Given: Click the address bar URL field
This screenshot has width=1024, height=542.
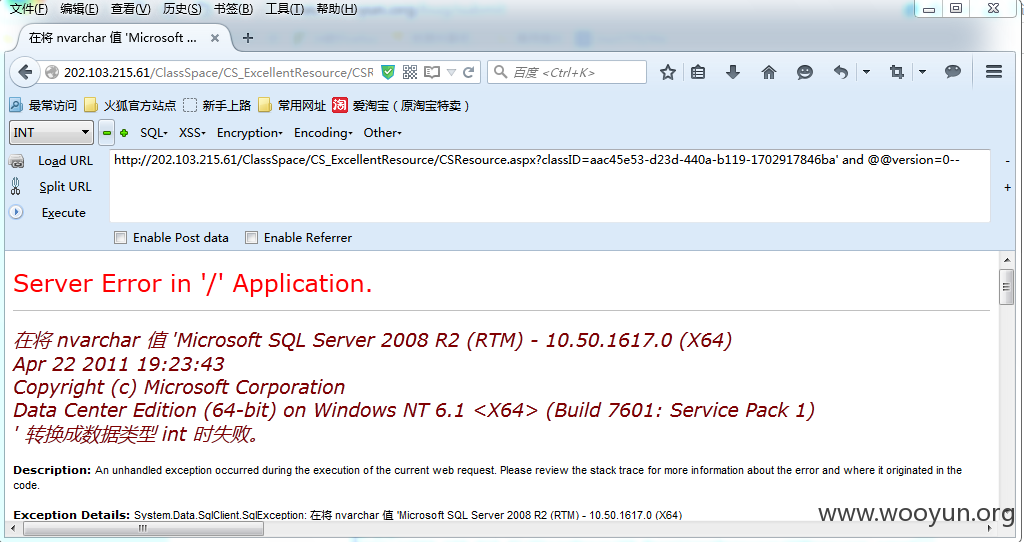Looking at the screenshot, I should [x=218, y=72].
